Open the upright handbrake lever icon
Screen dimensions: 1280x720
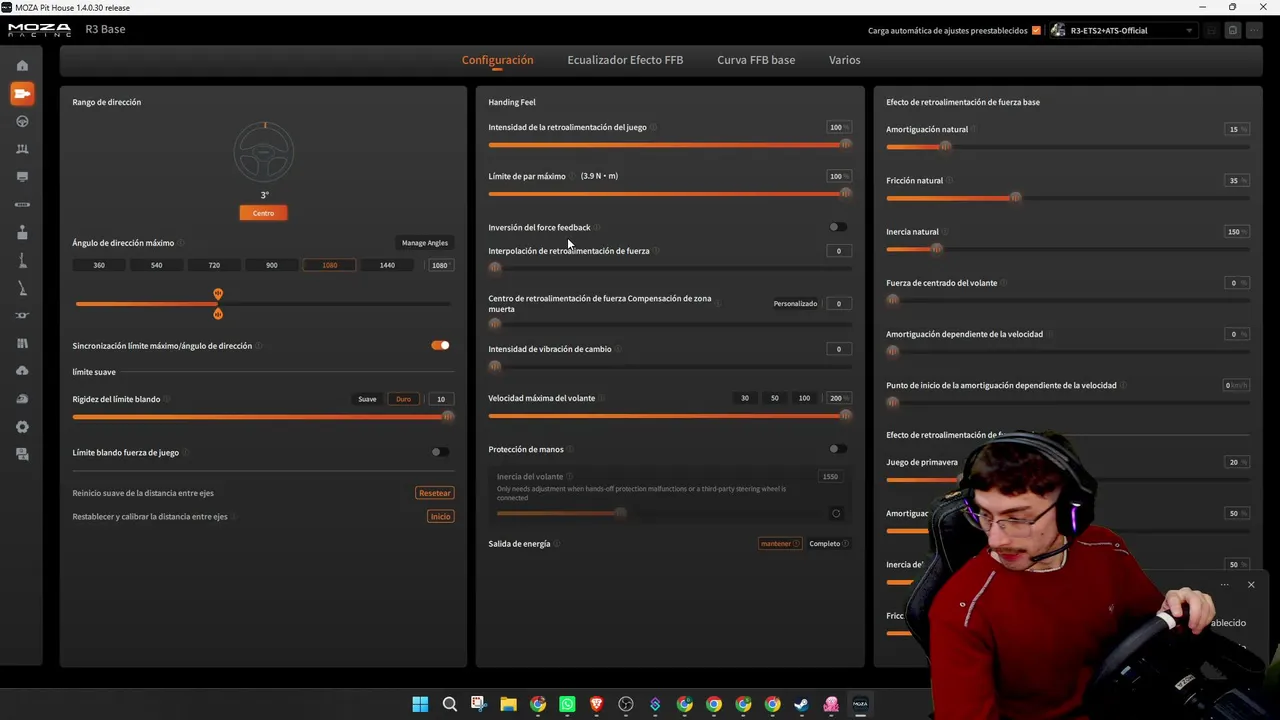[22, 260]
